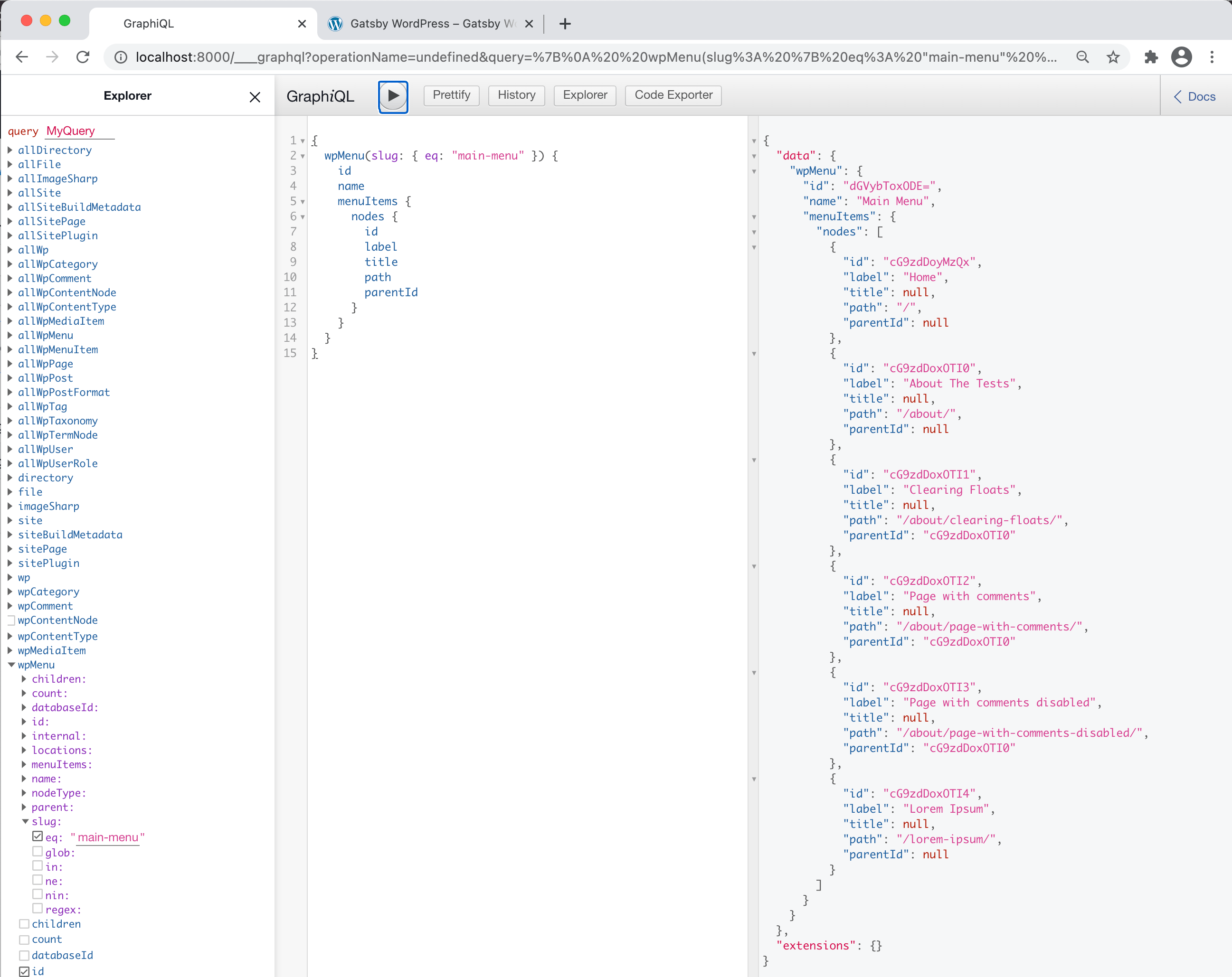Viewport: 1232px width, 977px height.
Task: Click the WordPress favicon on second tab
Action: pos(335,23)
